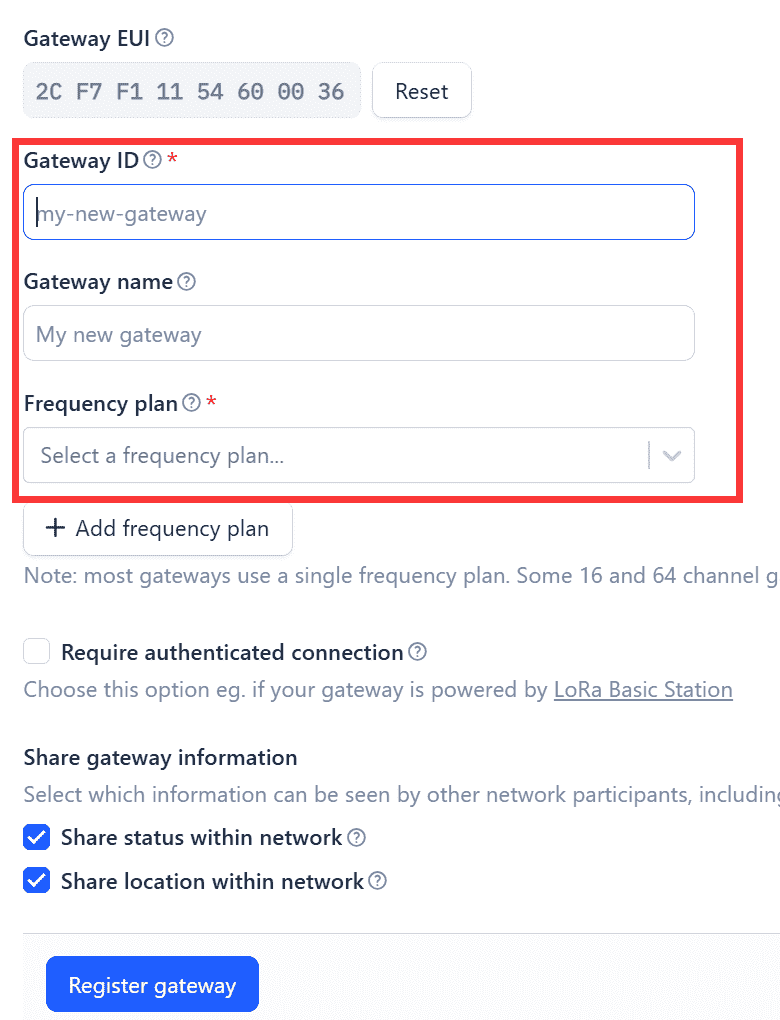Click the Gateway ID help icon
Viewport: 780px width, 1020px height.
[152, 159]
